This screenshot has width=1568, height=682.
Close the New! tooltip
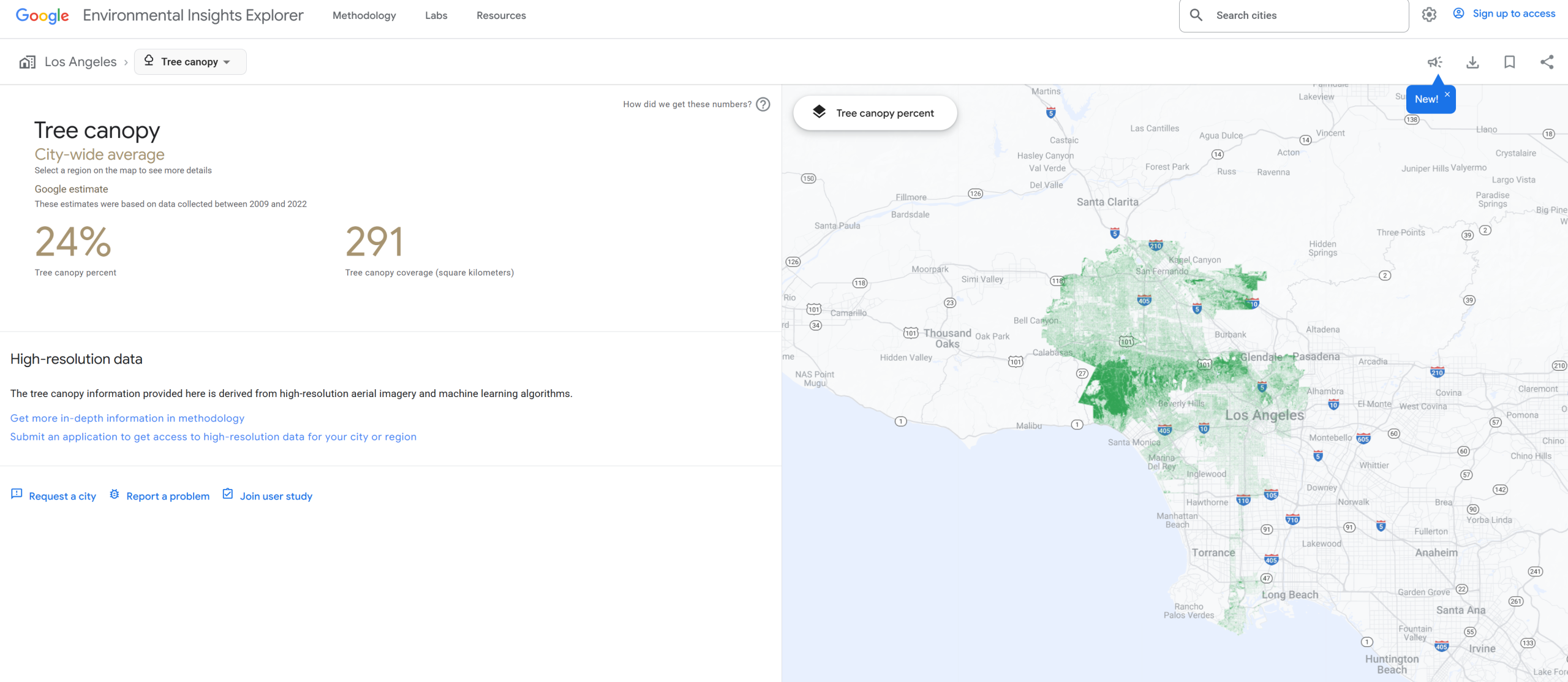click(1447, 94)
